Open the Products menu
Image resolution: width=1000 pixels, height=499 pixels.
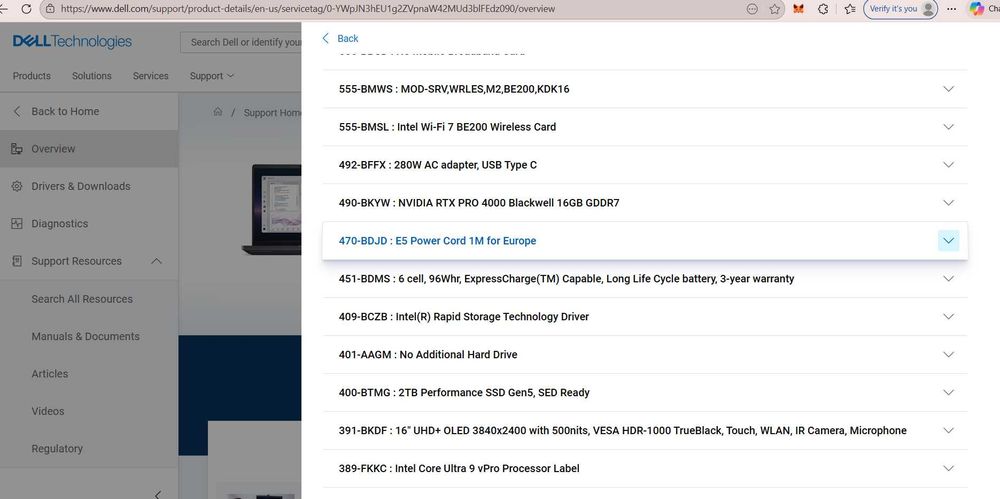click(31, 75)
